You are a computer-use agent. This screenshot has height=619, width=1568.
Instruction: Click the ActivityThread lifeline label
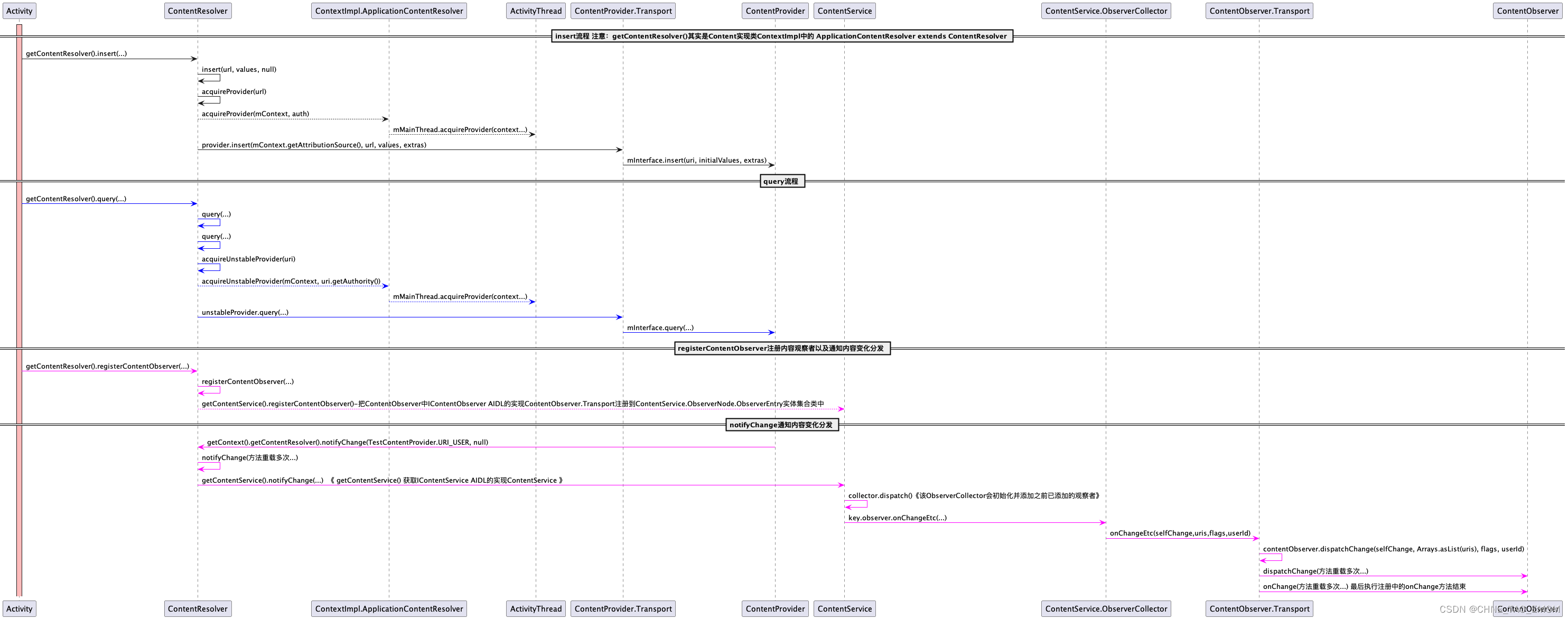[536, 11]
